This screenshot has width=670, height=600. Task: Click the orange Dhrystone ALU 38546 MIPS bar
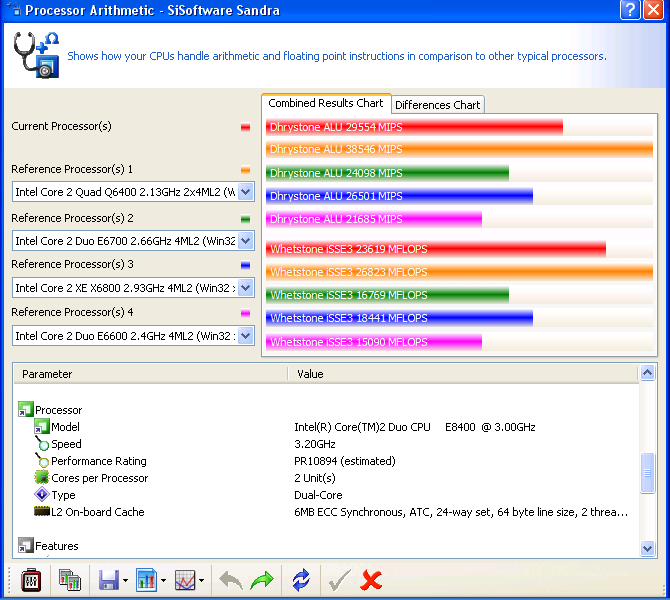(459, 149)
